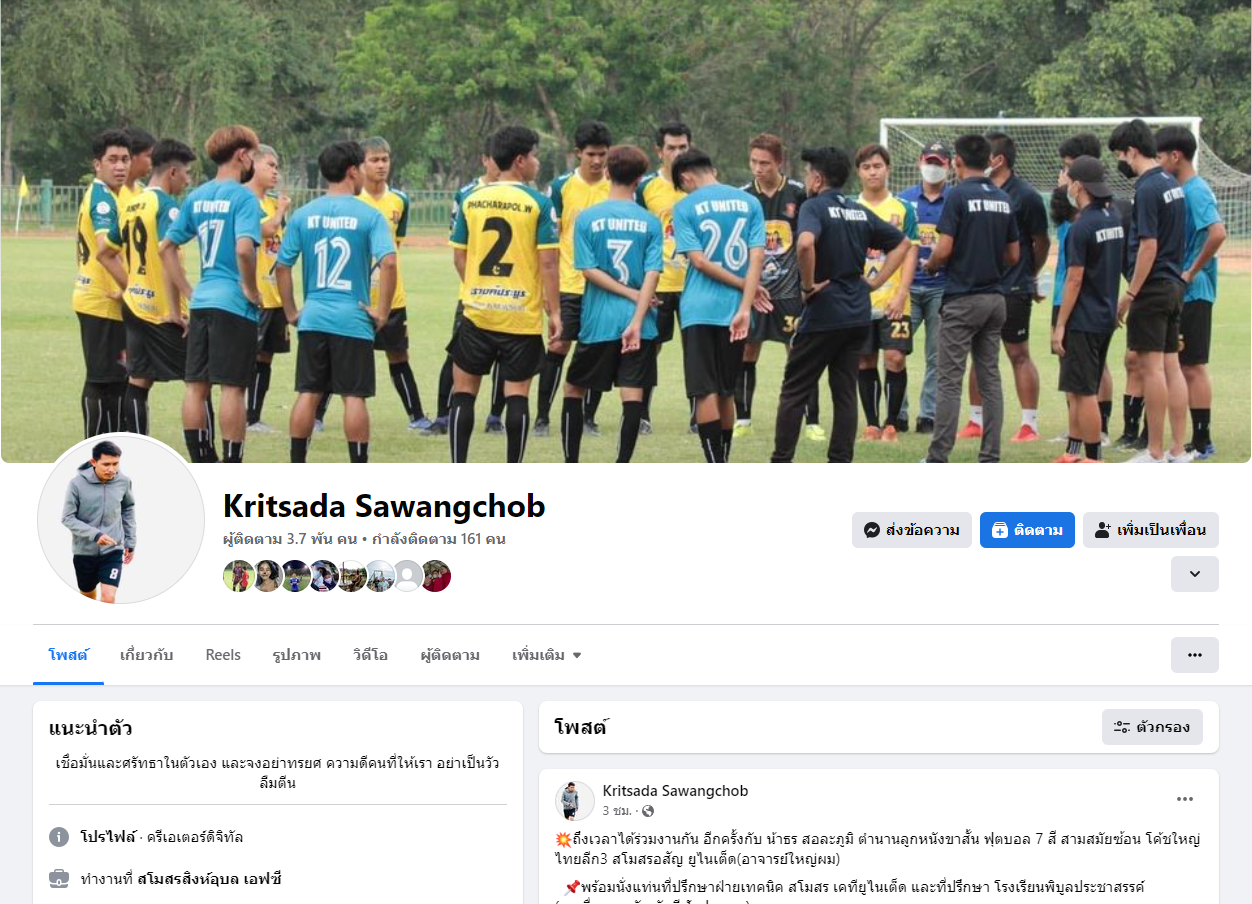Open the เพิ่มเติม tab dropdown
This screenshot has width=1252, height=904.
click(x=547, y=655)
